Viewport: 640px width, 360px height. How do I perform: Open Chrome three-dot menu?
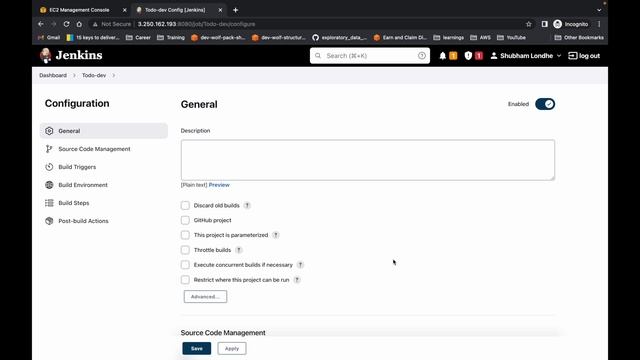[599, 24]
